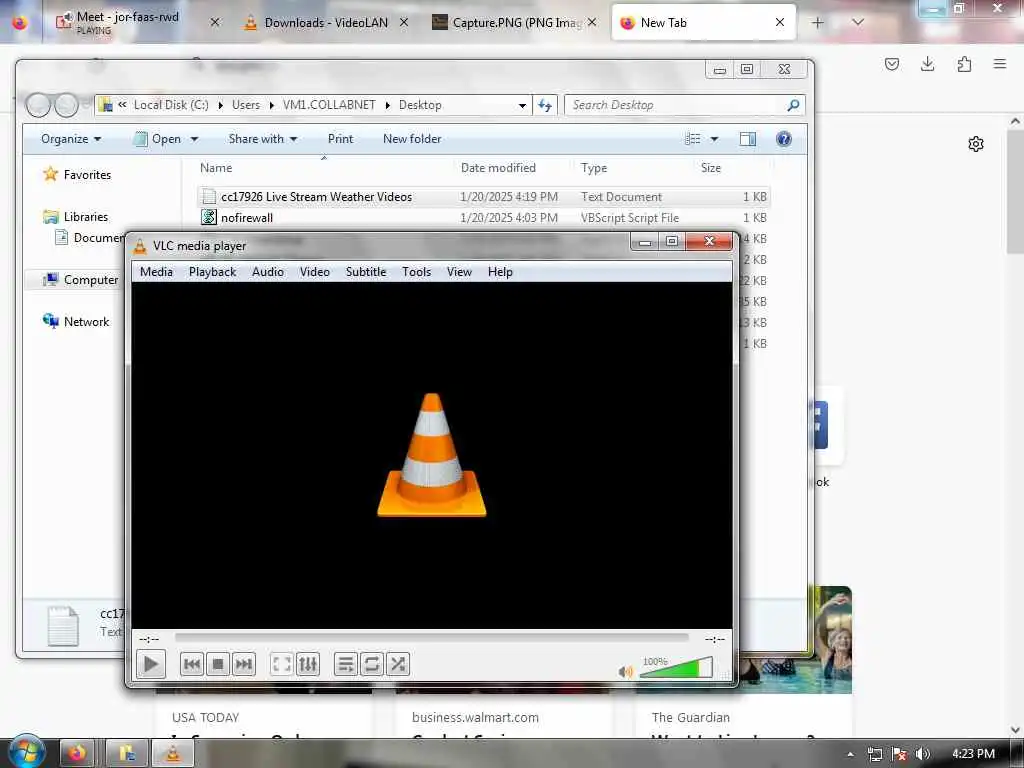Click the taskbar clock showing 4:23 PM
Screen dimensions: 1024x768
(x=973, y=754)
